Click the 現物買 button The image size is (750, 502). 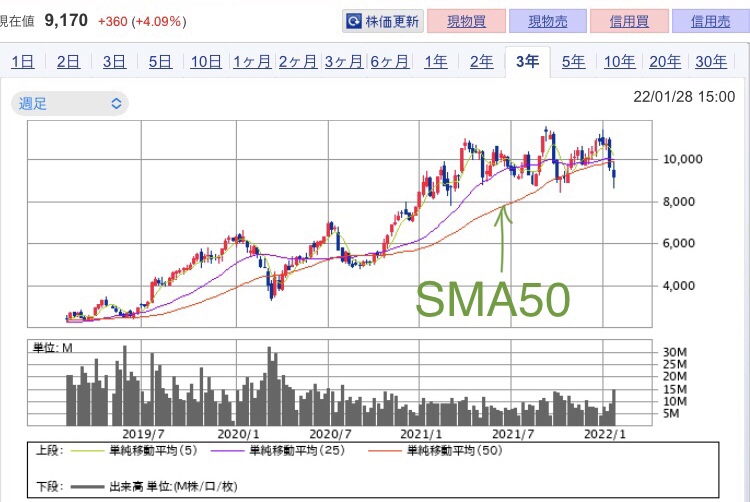coord(466,22)
